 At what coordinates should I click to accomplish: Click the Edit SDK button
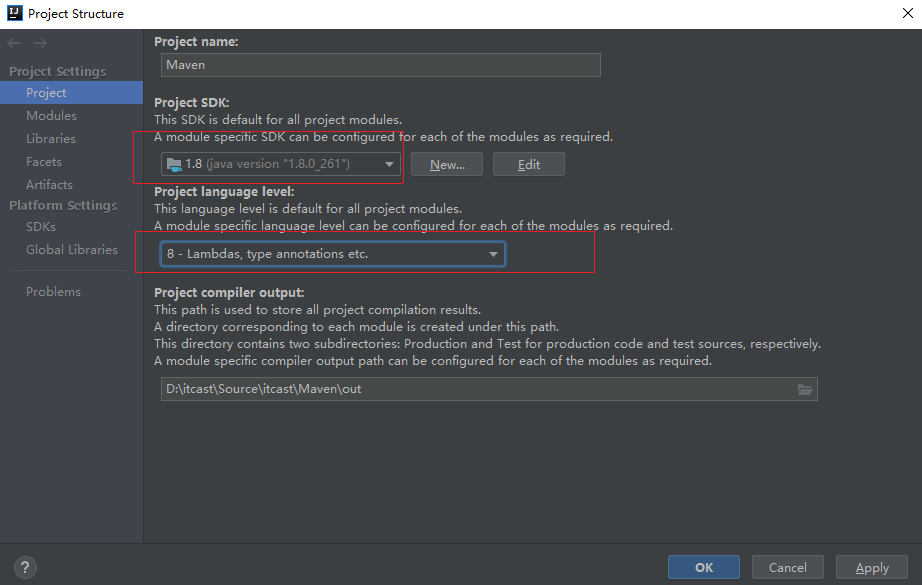[528, 164]
